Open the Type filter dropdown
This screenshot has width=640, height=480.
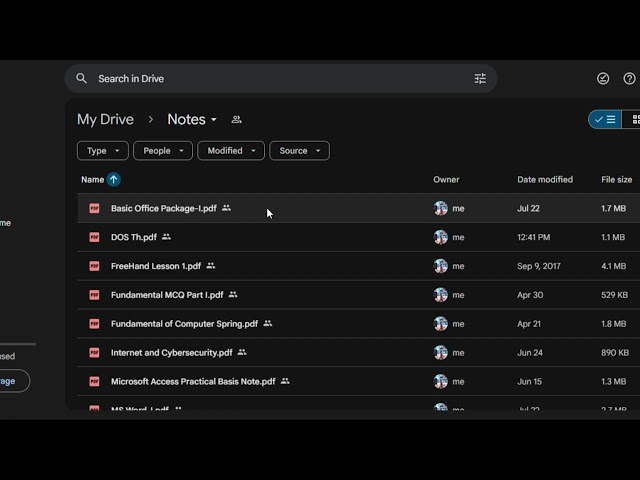(x=103, y=151)
